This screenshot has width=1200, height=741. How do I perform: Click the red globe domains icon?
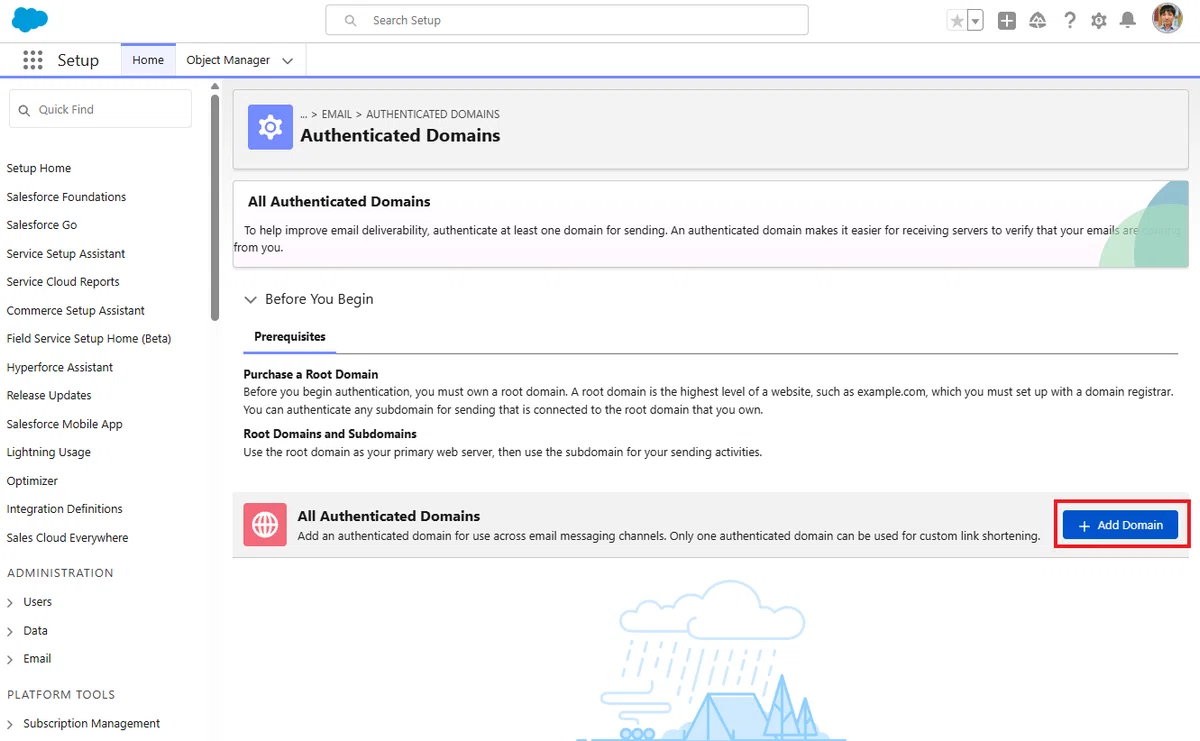[x=265, y=525]
